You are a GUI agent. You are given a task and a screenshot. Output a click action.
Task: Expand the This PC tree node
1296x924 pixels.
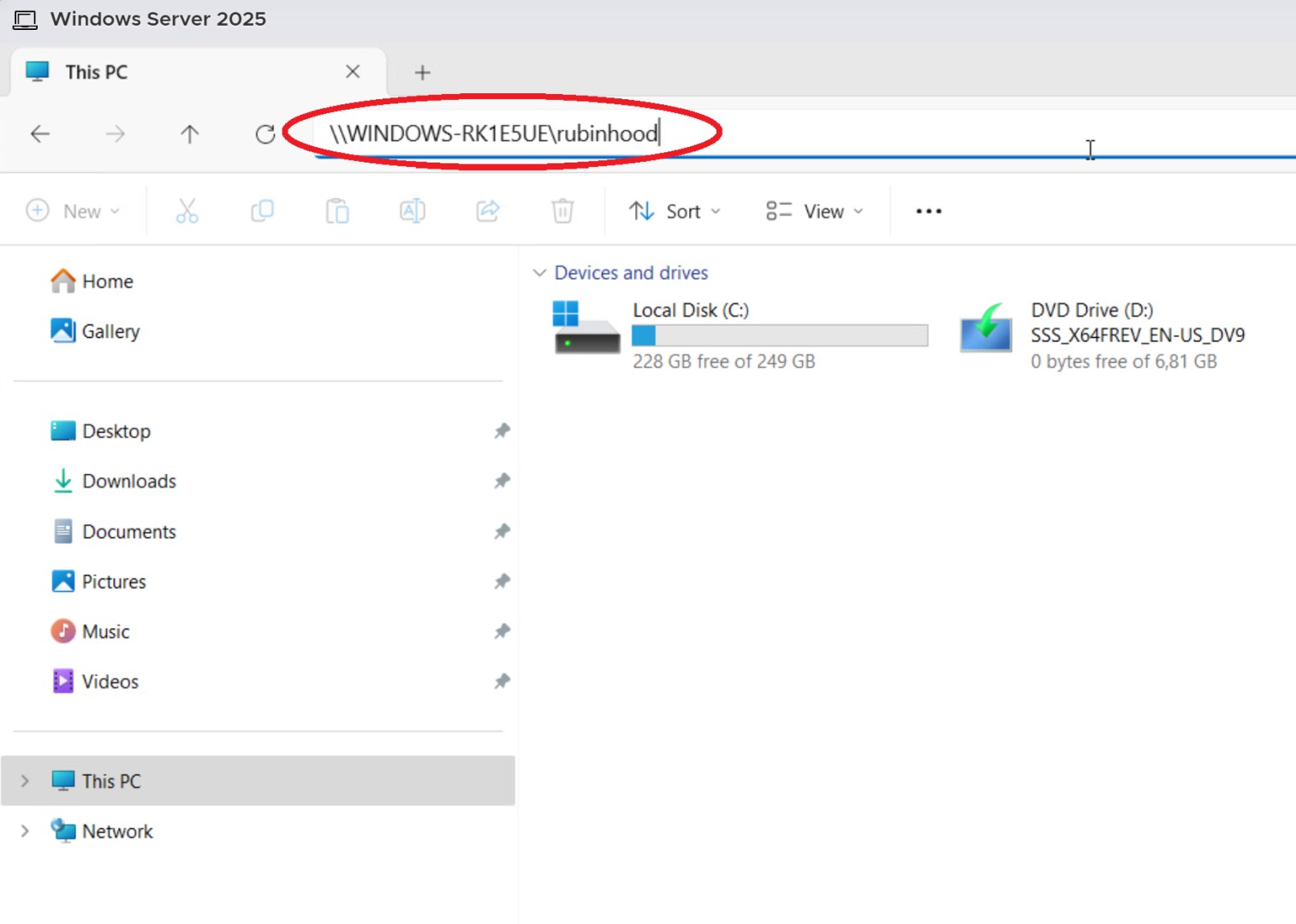(x=25, y=780)
